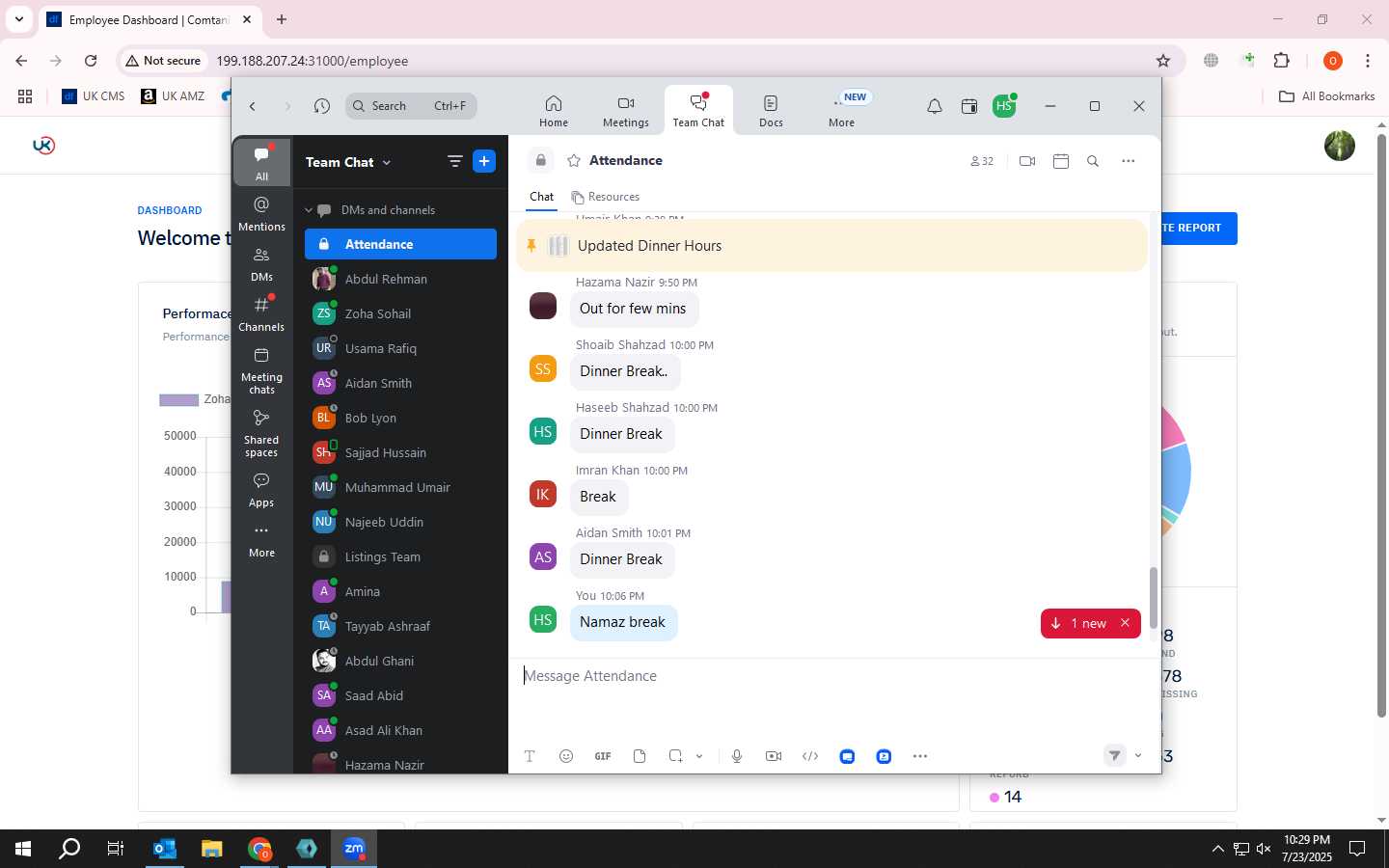Viewport: 1389px width, 868px height.
Task: Search within the Attendance chat
Action: click(1093, 161)
